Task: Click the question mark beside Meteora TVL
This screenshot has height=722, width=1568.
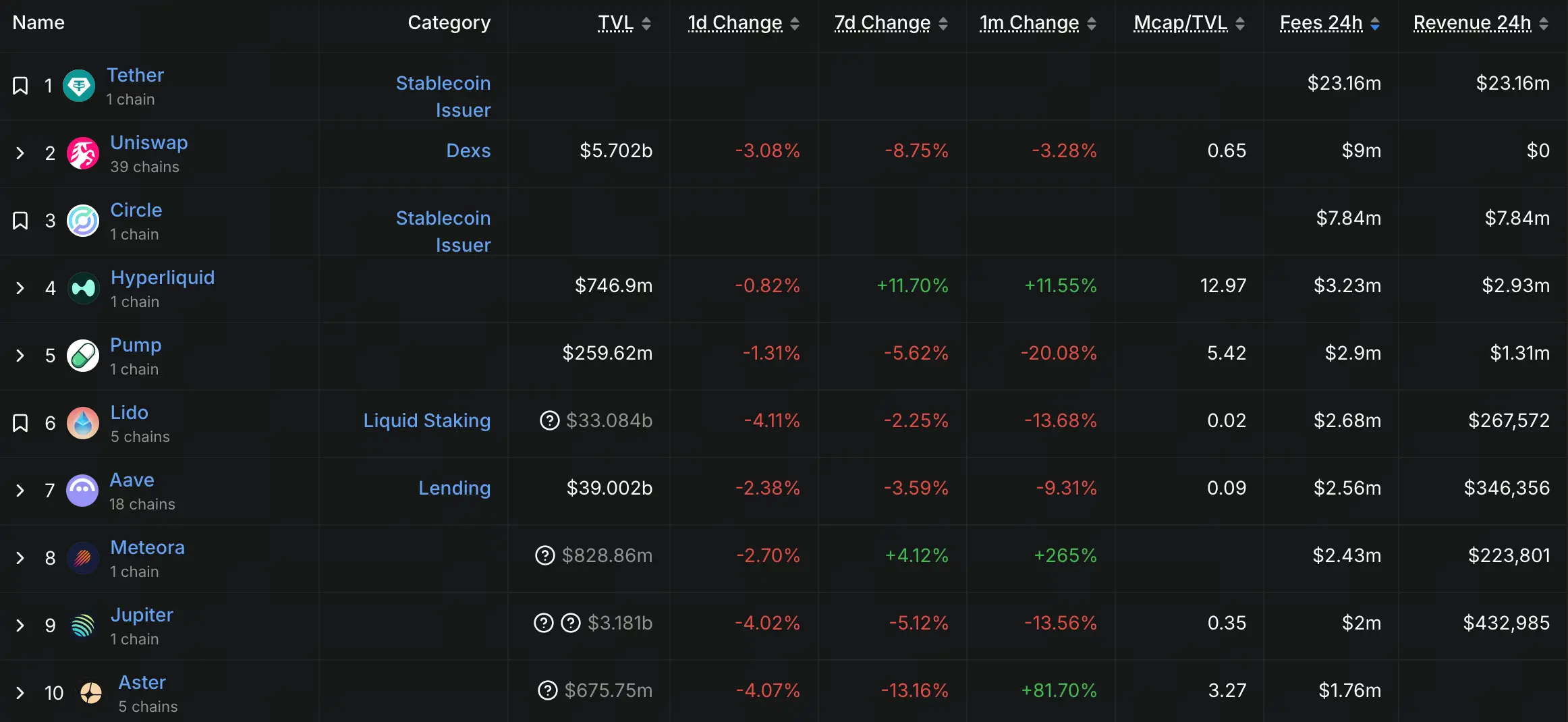Action: coord(544,555)
